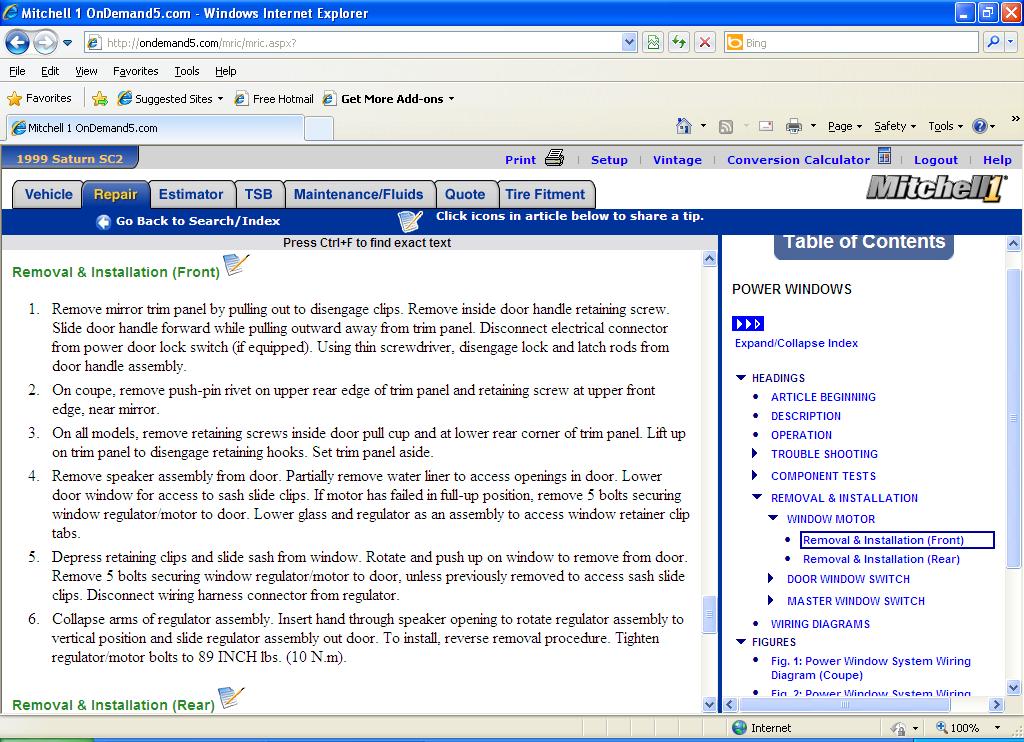Image resolution: width=1024 pixels, height=742 pixels.
Task: Click the browser Forward arrow button
Action: [x=45, y=43]
